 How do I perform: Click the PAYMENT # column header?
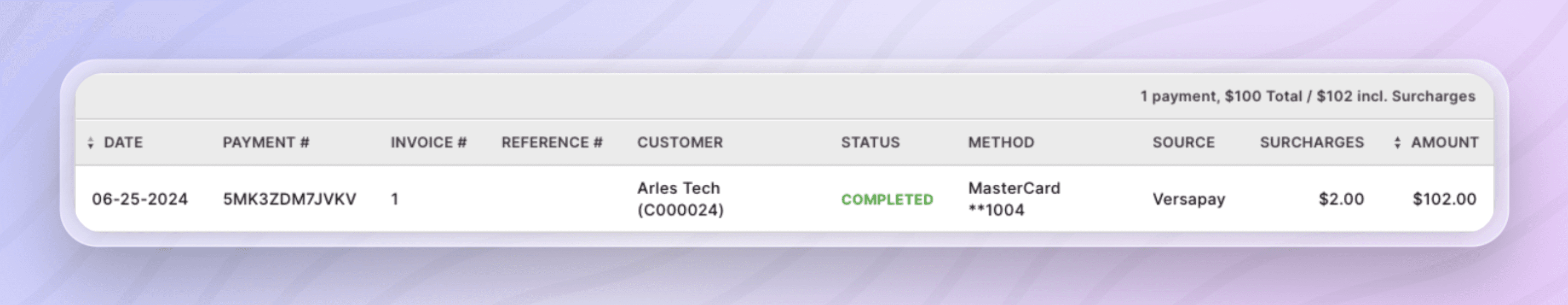(x=266, y=143)
